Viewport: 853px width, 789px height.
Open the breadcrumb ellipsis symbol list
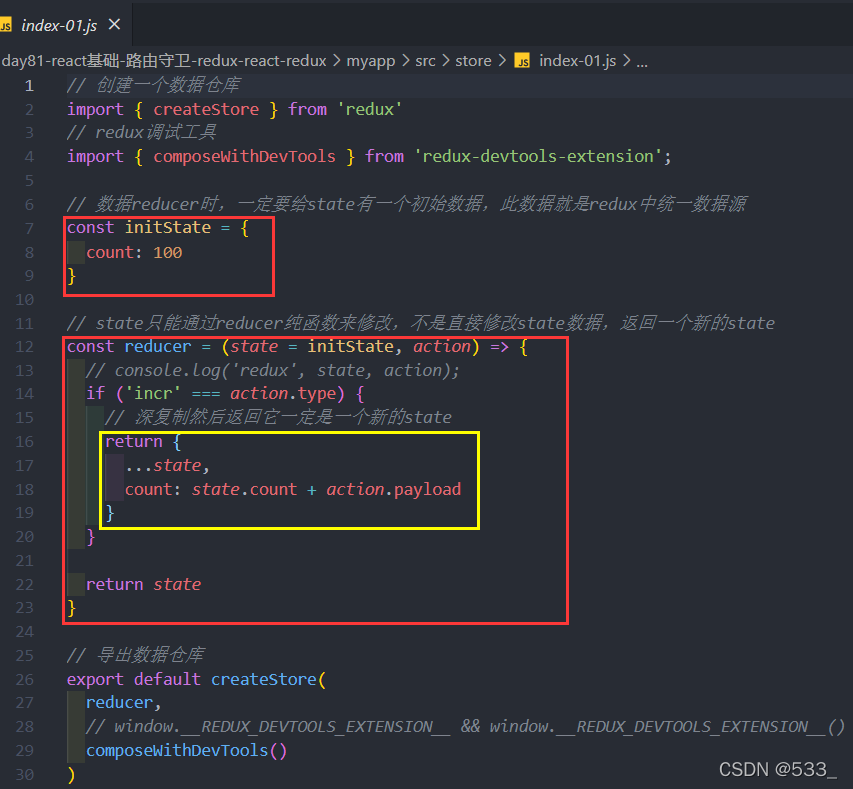pos(642,62)
